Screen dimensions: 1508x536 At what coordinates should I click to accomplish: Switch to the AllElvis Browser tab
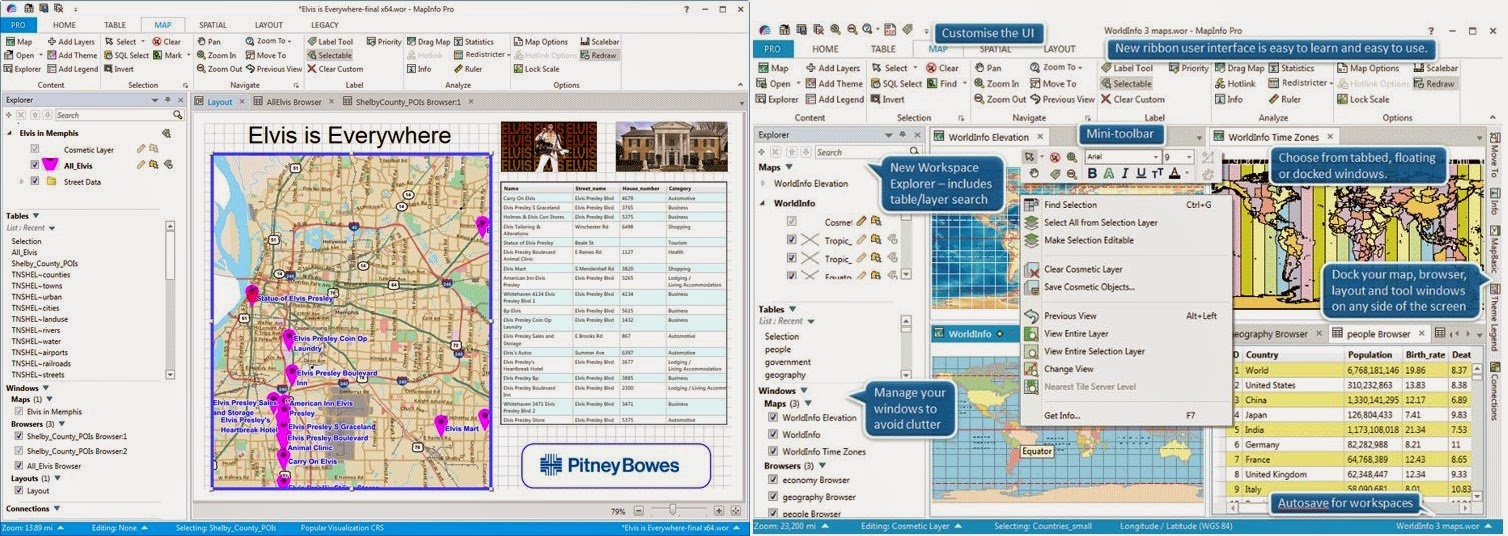pos(293,102)
